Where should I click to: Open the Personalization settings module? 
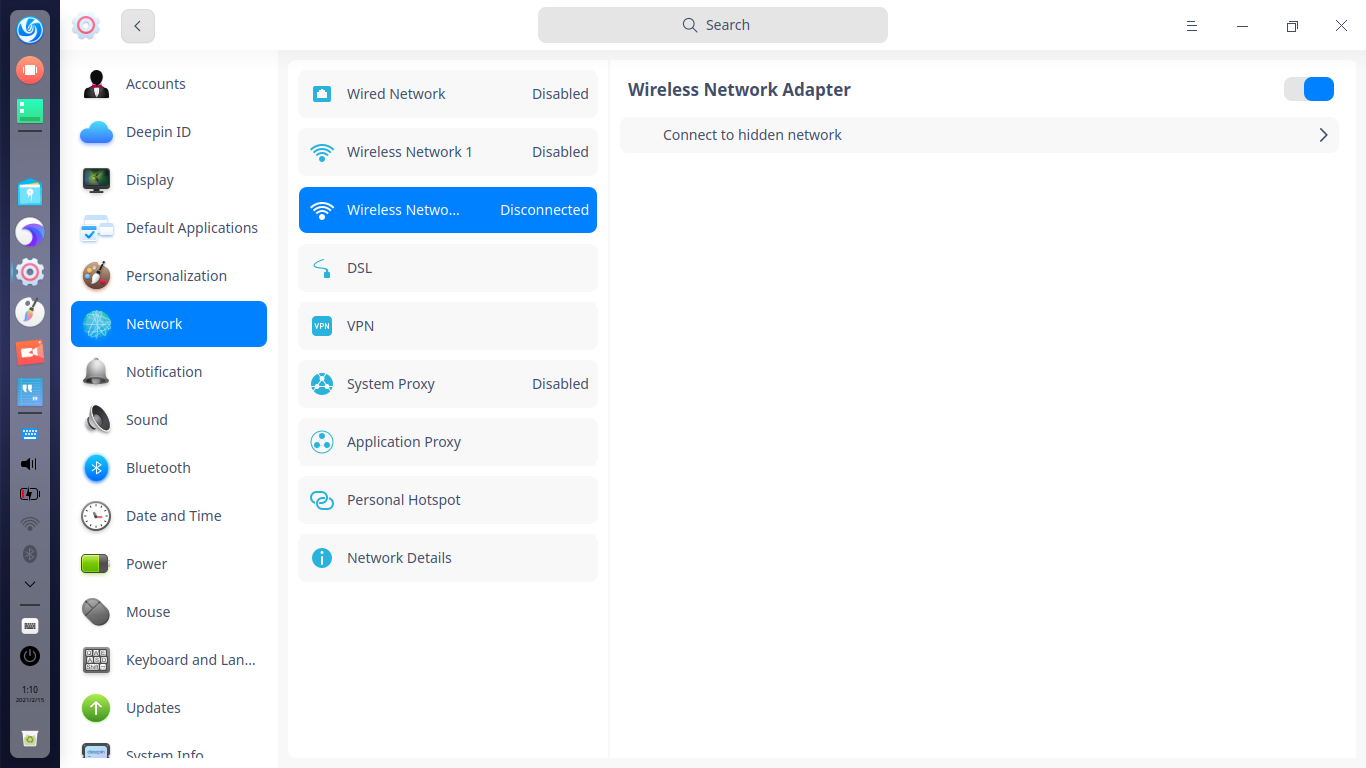[169, 276]
